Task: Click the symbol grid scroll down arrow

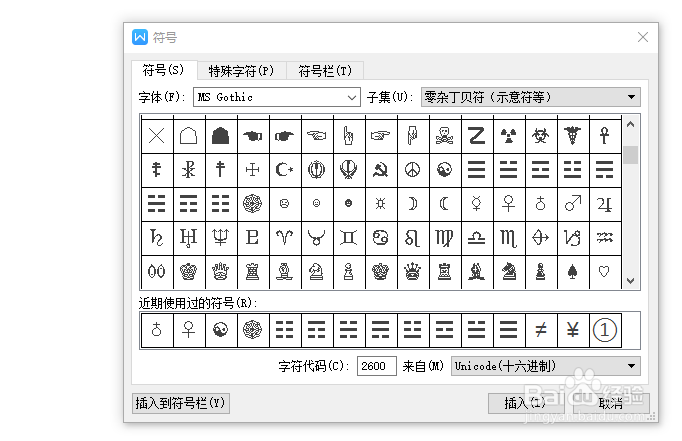Action: tap(631, 281)
